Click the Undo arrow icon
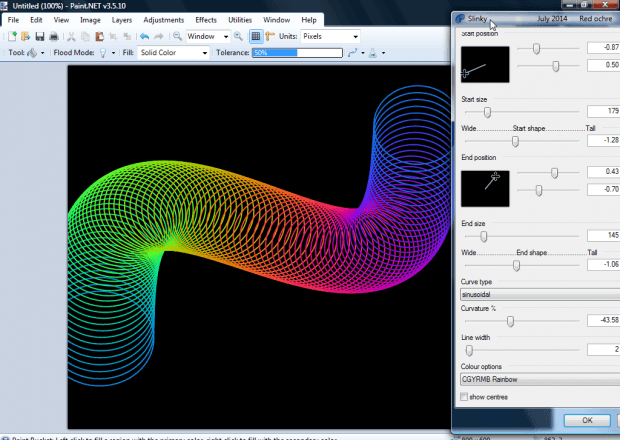The height and width of the screenshot is (440, 620). pyautogui.click(x=144, y=36)
